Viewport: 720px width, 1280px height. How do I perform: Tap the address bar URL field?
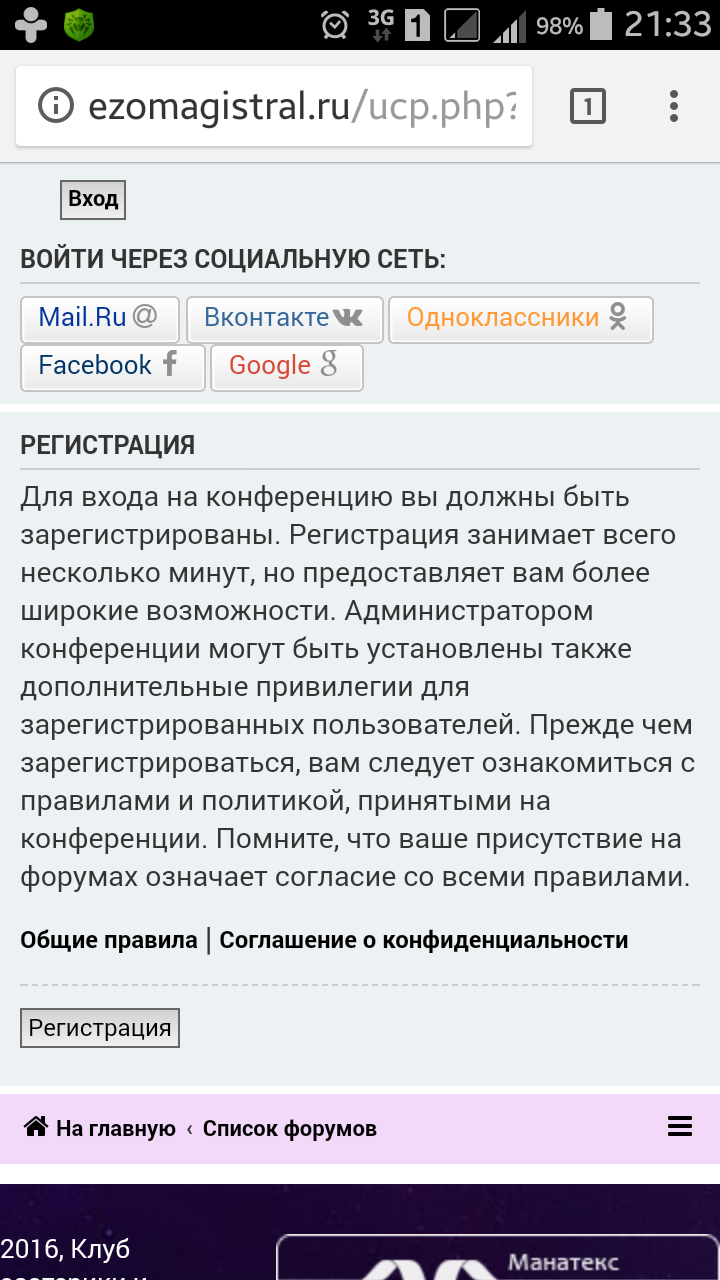pyautogui.click(x=300, y=106)
